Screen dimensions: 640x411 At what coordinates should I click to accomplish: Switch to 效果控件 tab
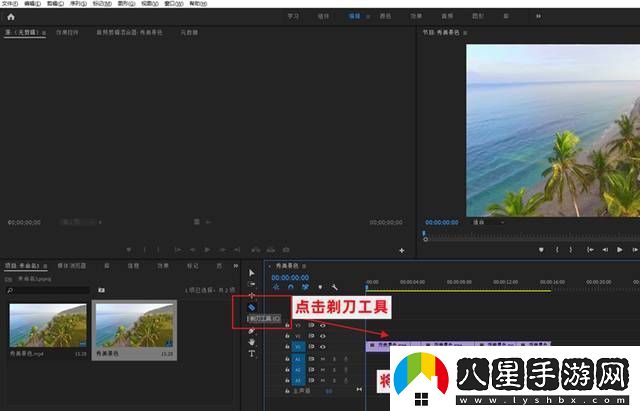(x=67, y=32)
